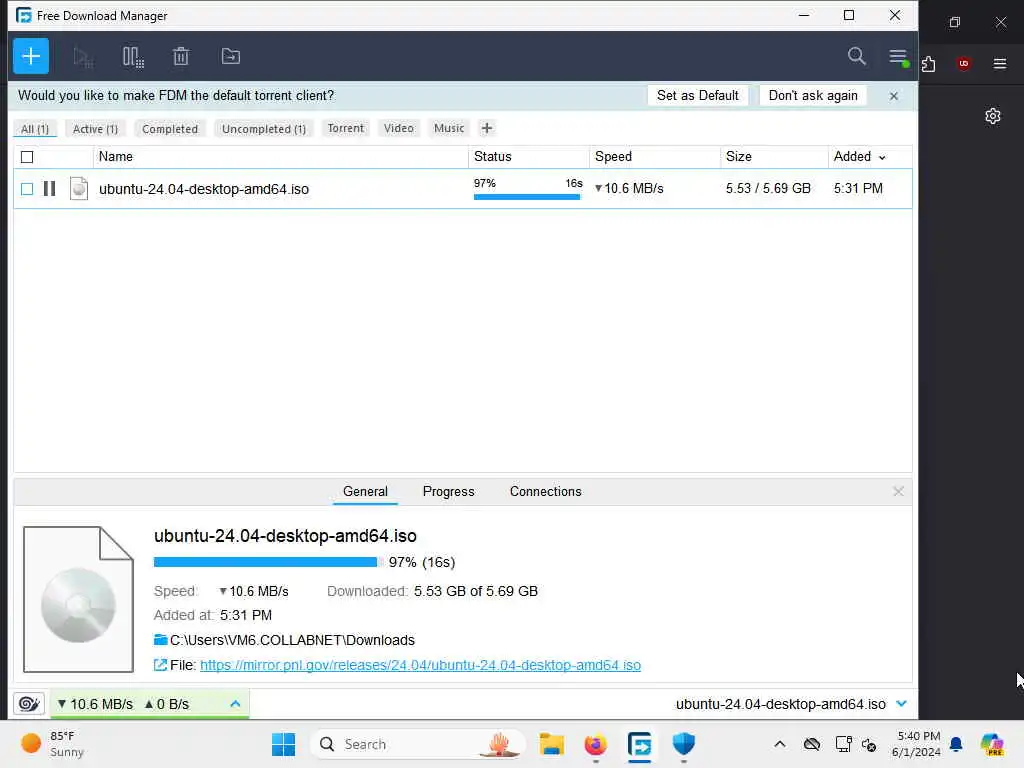The width and height of the screenshot is (1024, 768).
Task: Add a new filter tag with plus
Action: click(x=487, y=128)
